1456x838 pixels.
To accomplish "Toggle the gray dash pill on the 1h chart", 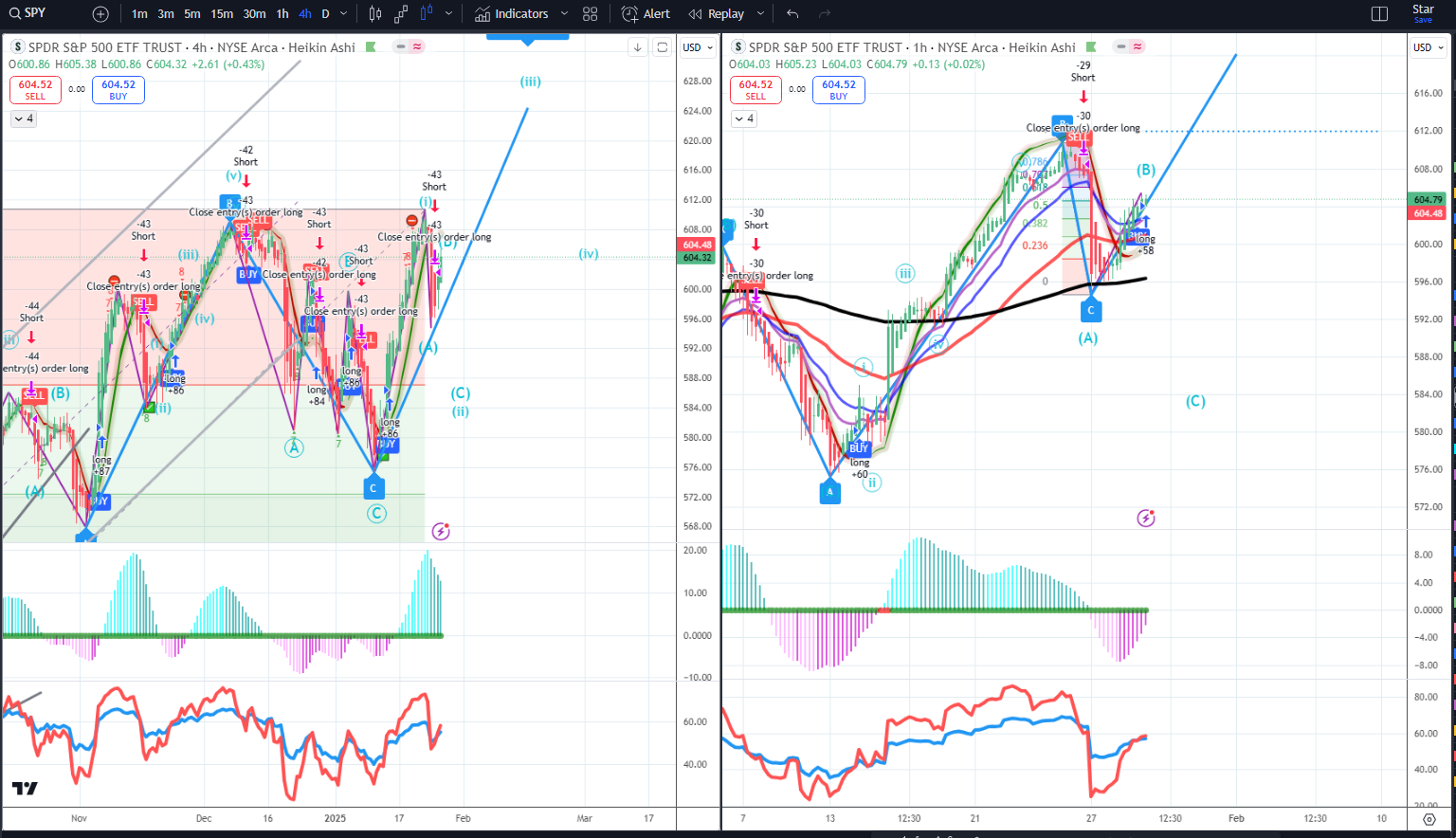I will point(1121,46).
